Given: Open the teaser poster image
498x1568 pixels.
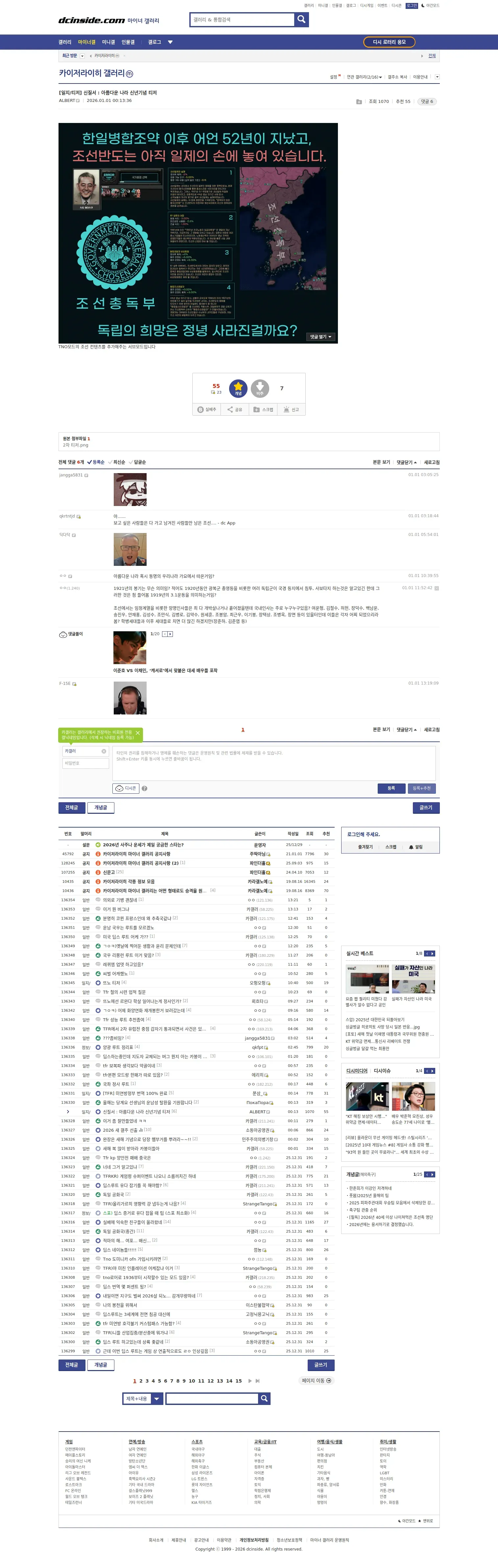Looking at the screenshot, I should 198,233.
